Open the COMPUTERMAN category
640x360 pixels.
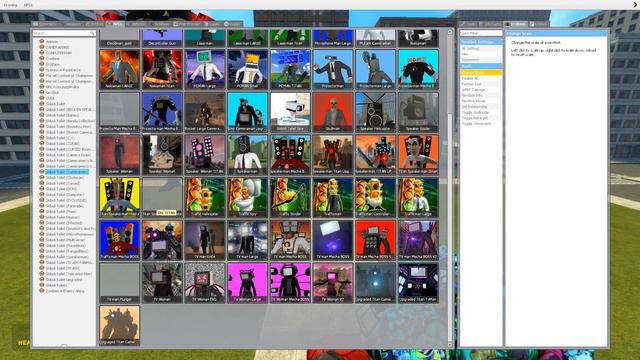click(x=58, y=53)
